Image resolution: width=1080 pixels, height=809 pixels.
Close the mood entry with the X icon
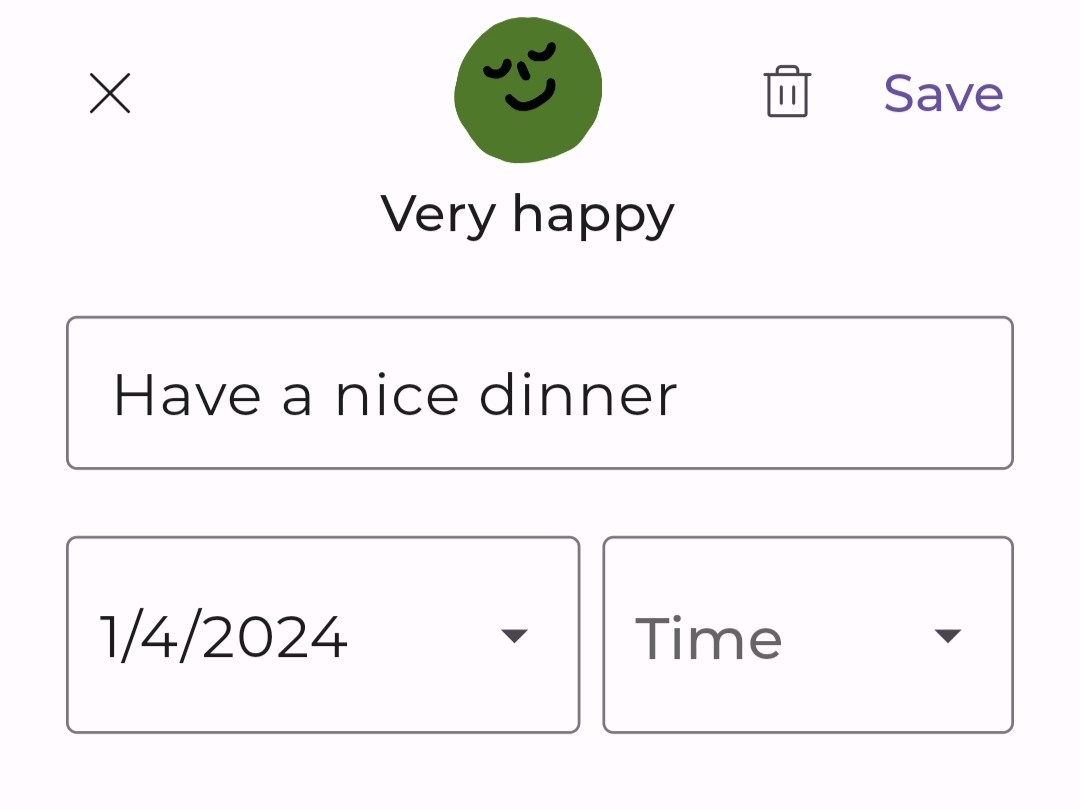(110, 93)
